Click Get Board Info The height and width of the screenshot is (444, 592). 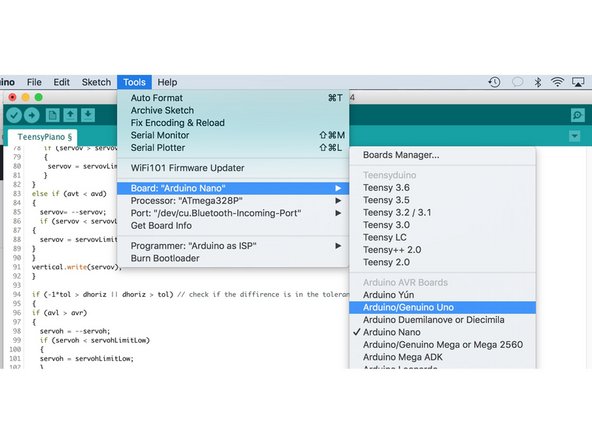(x=233, y=225)
